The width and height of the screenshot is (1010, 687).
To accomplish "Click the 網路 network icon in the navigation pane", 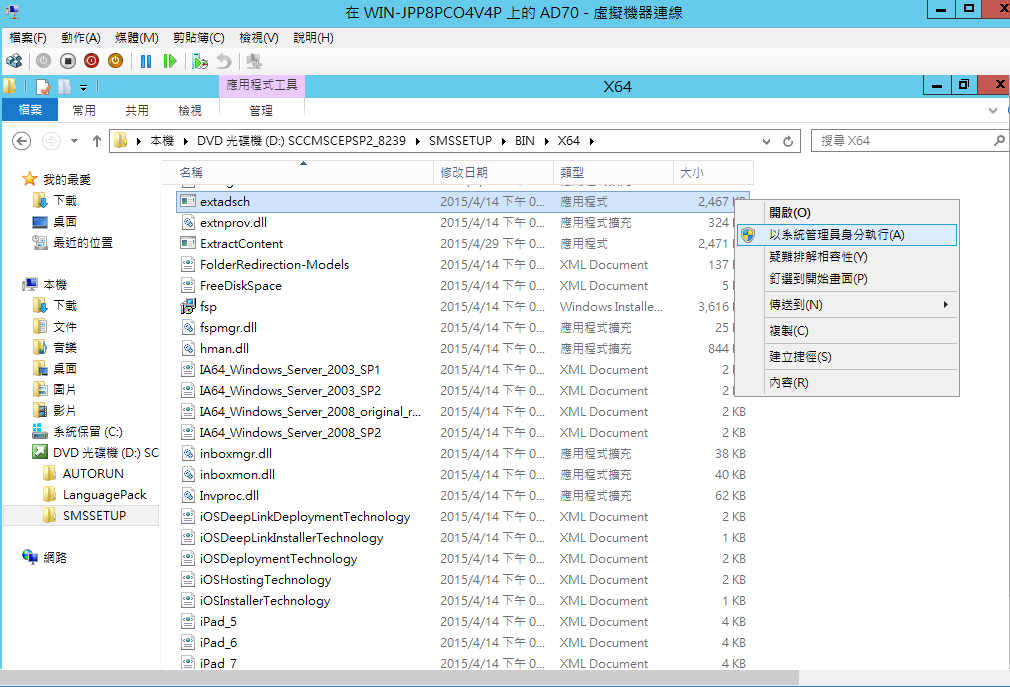I will click(x=30, y=557).
